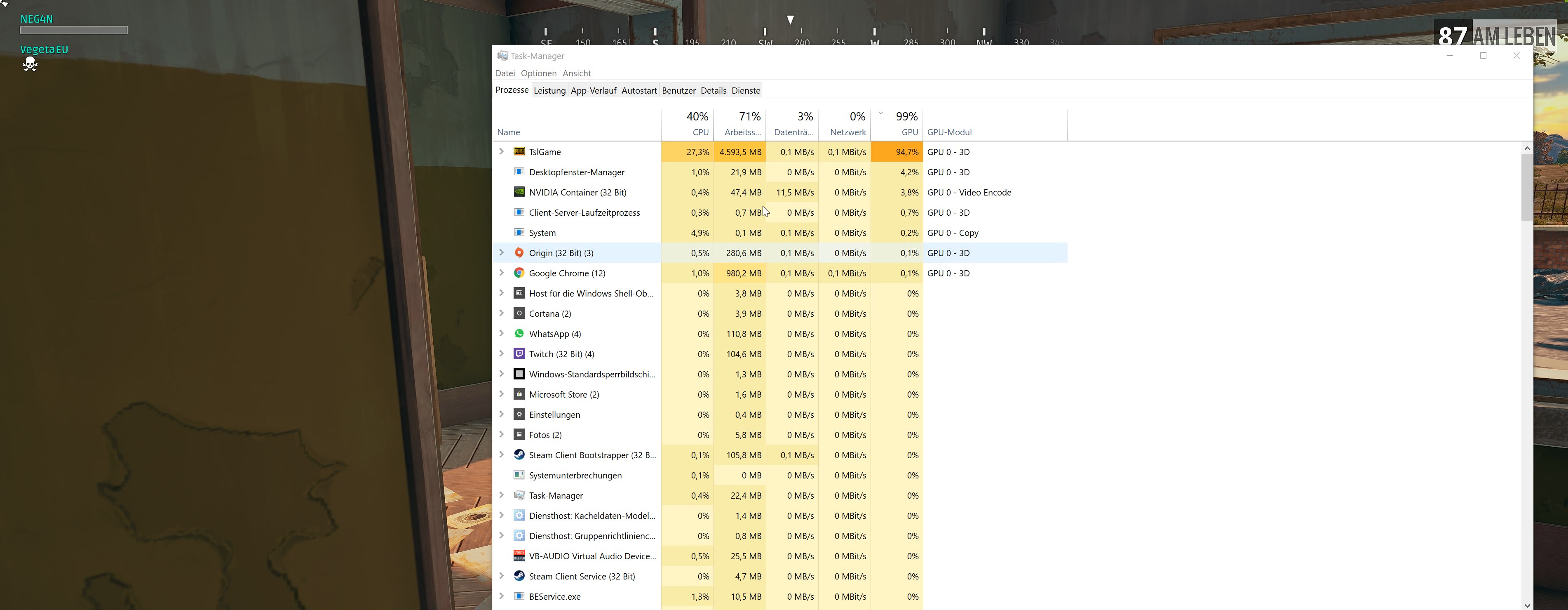Switch to the Autostart tab
The height and width of the screenshot is (610, 1568).
click(x=638, y=91)
